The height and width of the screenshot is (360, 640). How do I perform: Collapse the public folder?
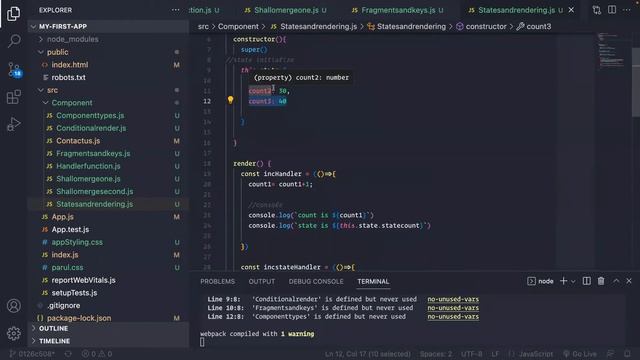[x=58, y=52]
